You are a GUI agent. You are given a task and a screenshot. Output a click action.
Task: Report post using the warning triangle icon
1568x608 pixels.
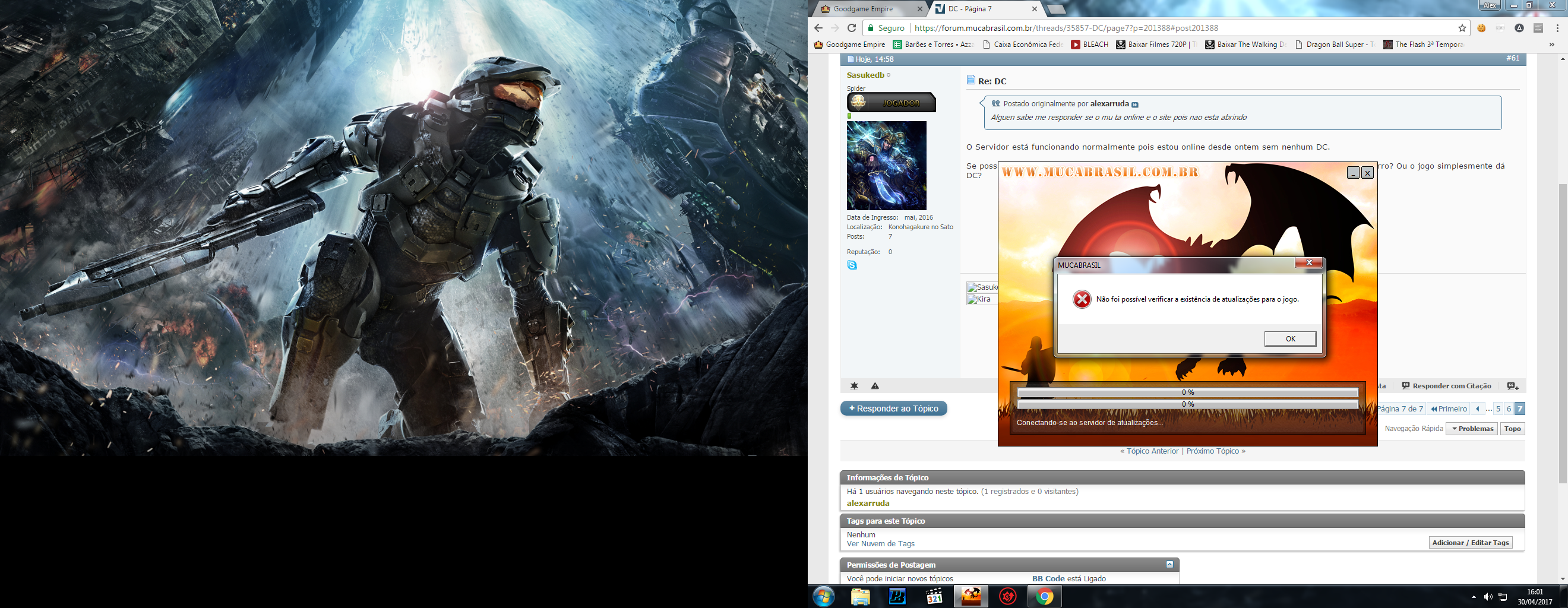(875, 386)
